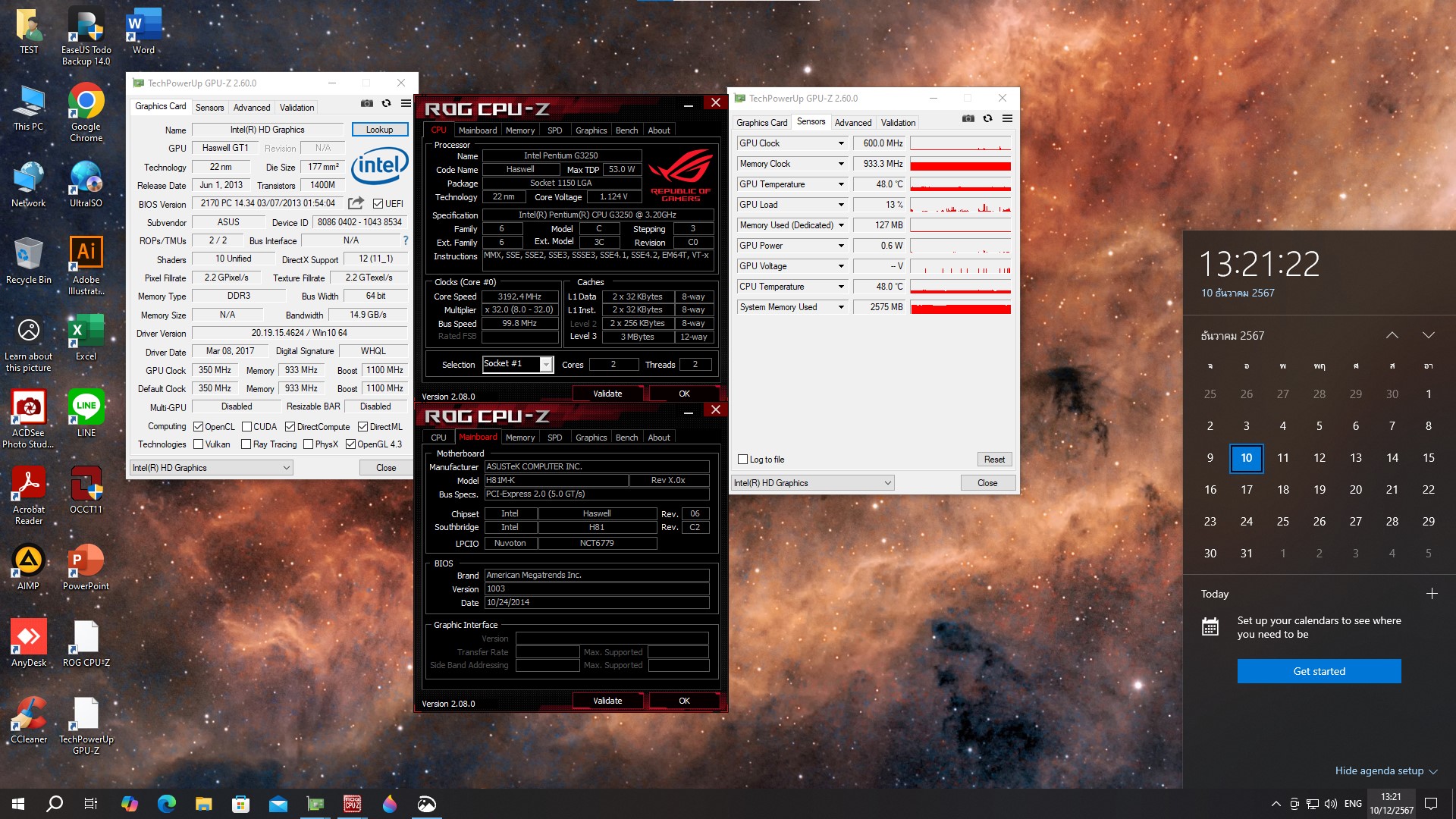Open GPU selector dropdown in Sensors window

(x=813, y=483)
